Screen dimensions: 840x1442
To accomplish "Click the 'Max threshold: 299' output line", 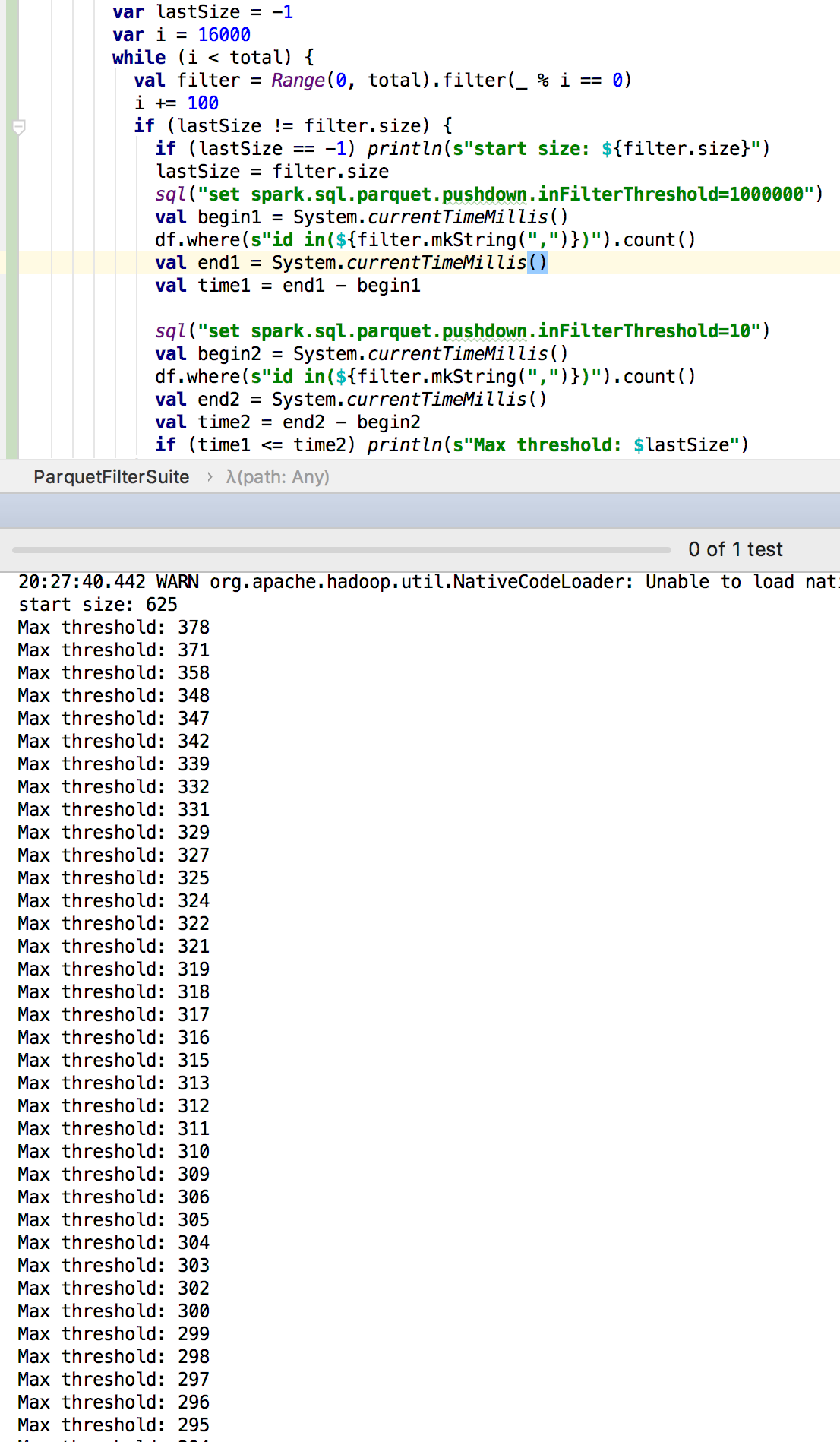I will point(114,1334).
